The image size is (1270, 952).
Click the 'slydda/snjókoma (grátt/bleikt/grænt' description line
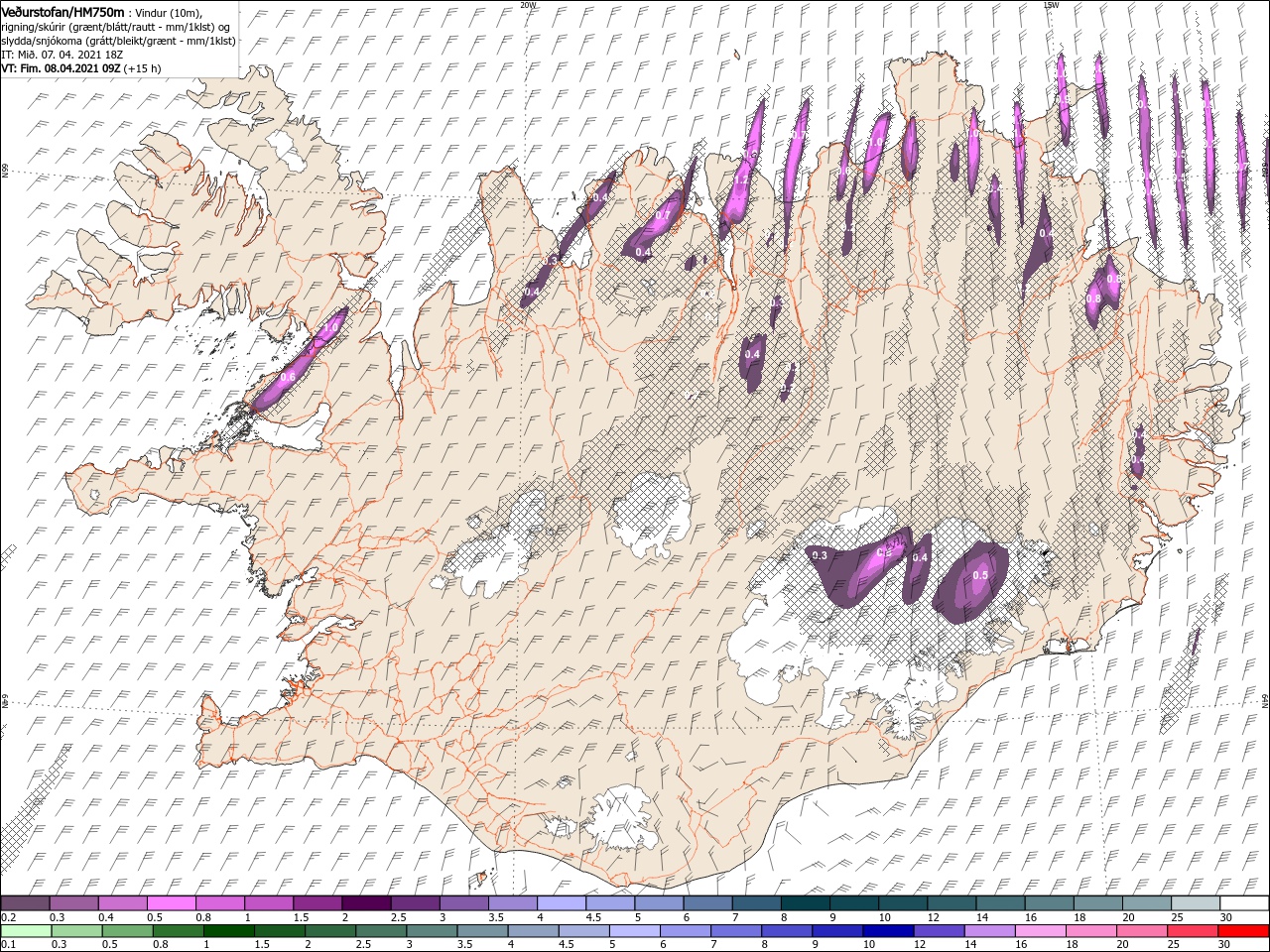click(x=118, y=41)
